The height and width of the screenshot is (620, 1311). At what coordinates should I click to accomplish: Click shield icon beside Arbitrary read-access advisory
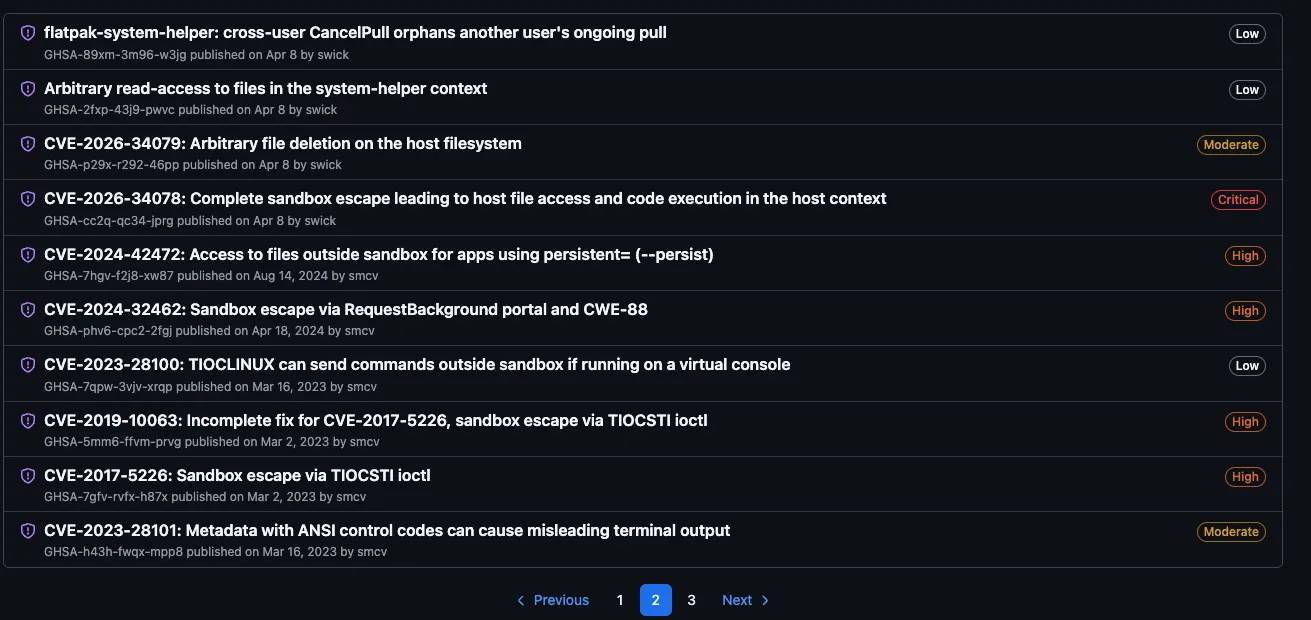pyautogui.click(x=28, y=89)
